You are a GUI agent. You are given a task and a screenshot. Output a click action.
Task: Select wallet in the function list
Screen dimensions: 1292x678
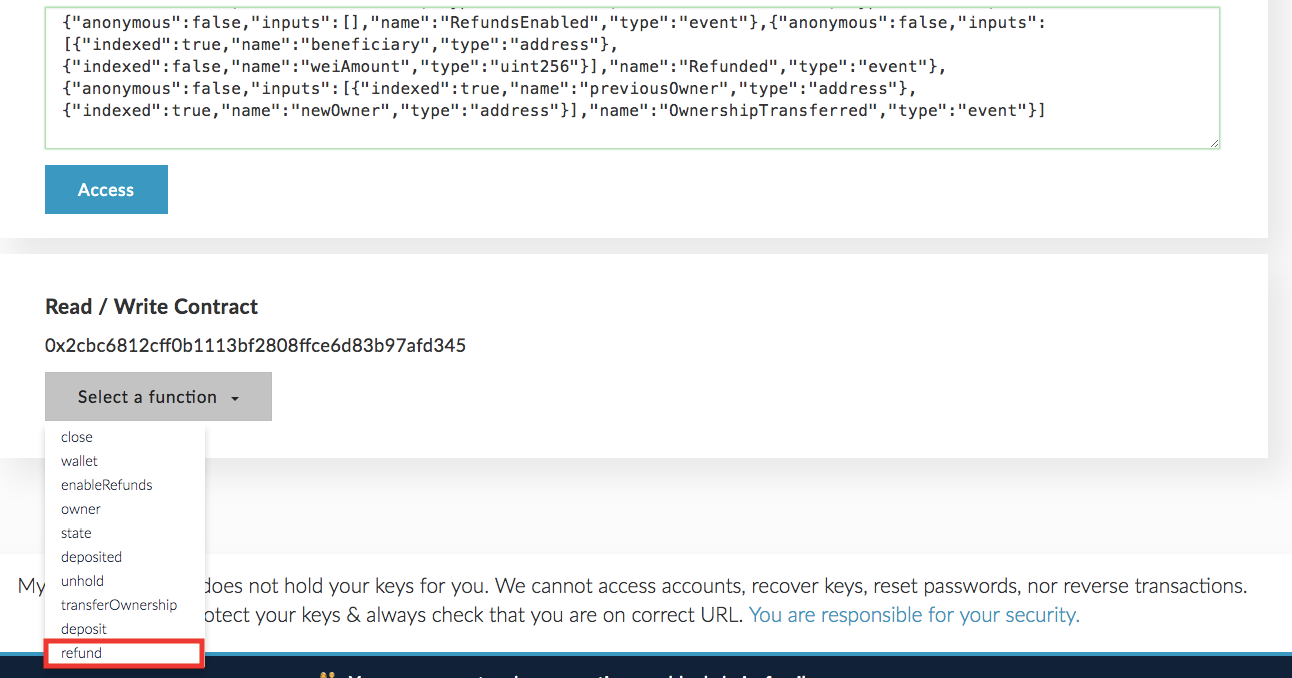coord(80,461)
